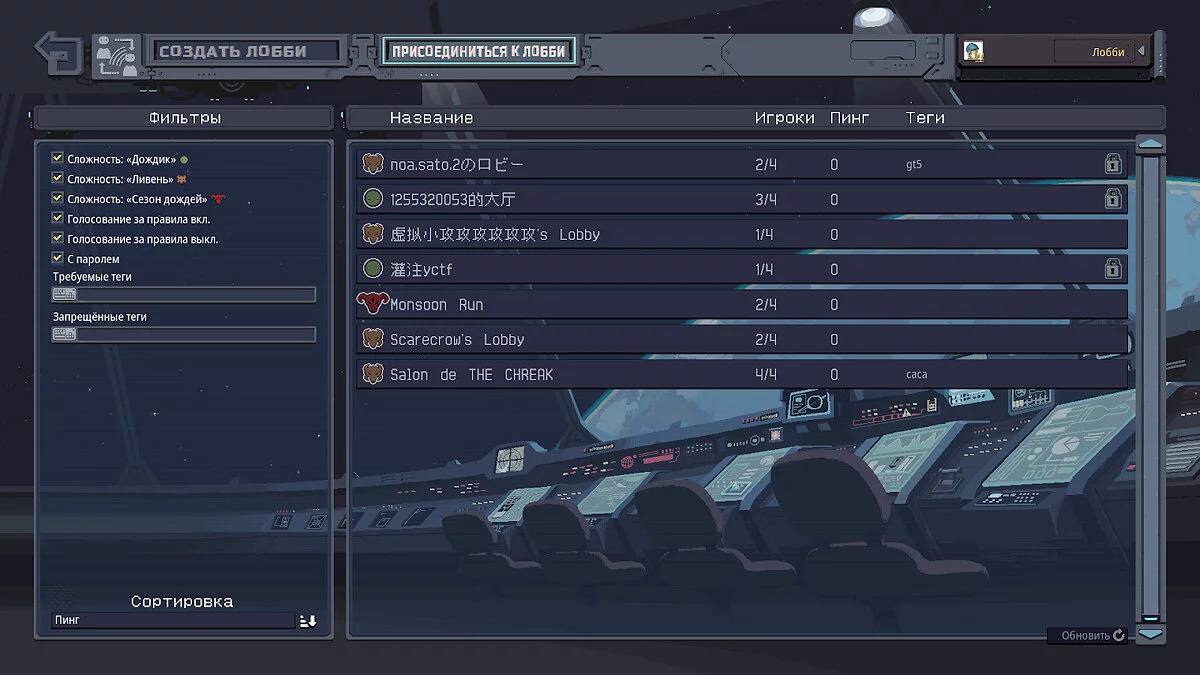Click the multiplayer lobby people icon
1200x675 pixels.
click(117, 56)
